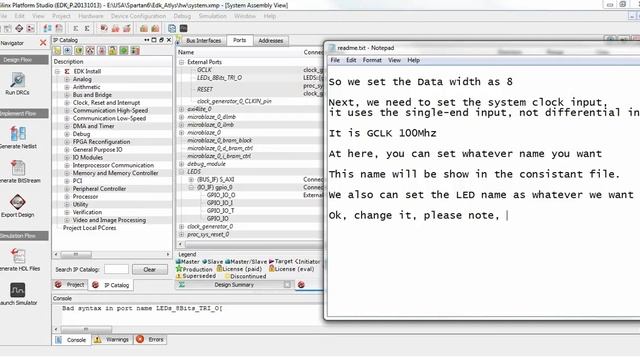Select the GPIO_IO_T port

click(x=220, y=211)
